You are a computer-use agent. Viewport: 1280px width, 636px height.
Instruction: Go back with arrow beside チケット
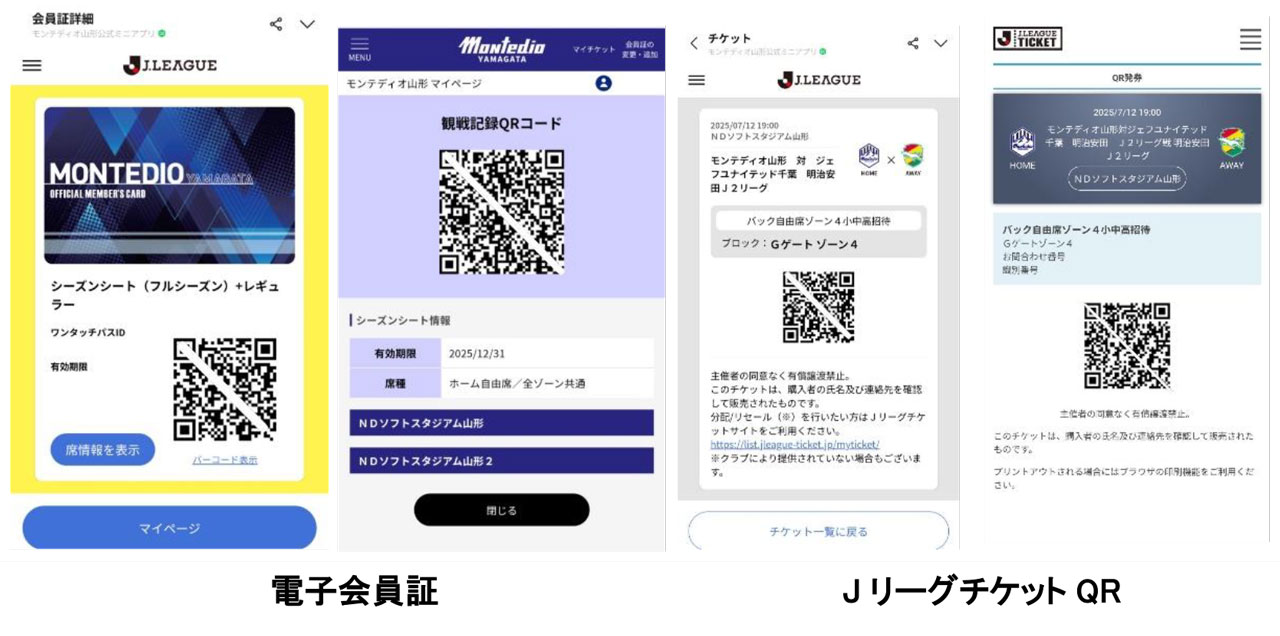tap(694, 43)
